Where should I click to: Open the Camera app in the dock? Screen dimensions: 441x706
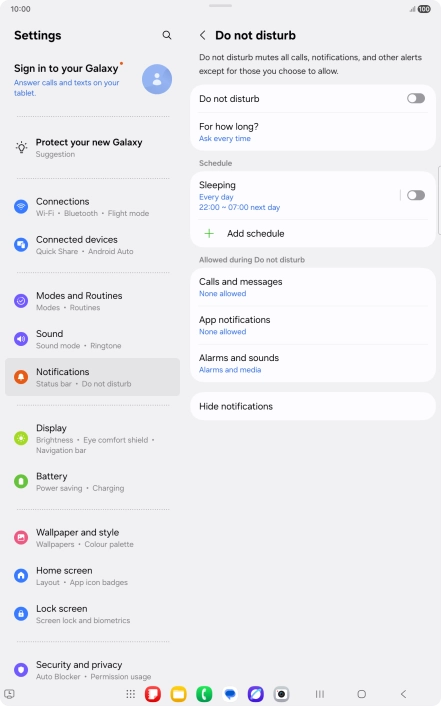282,694
